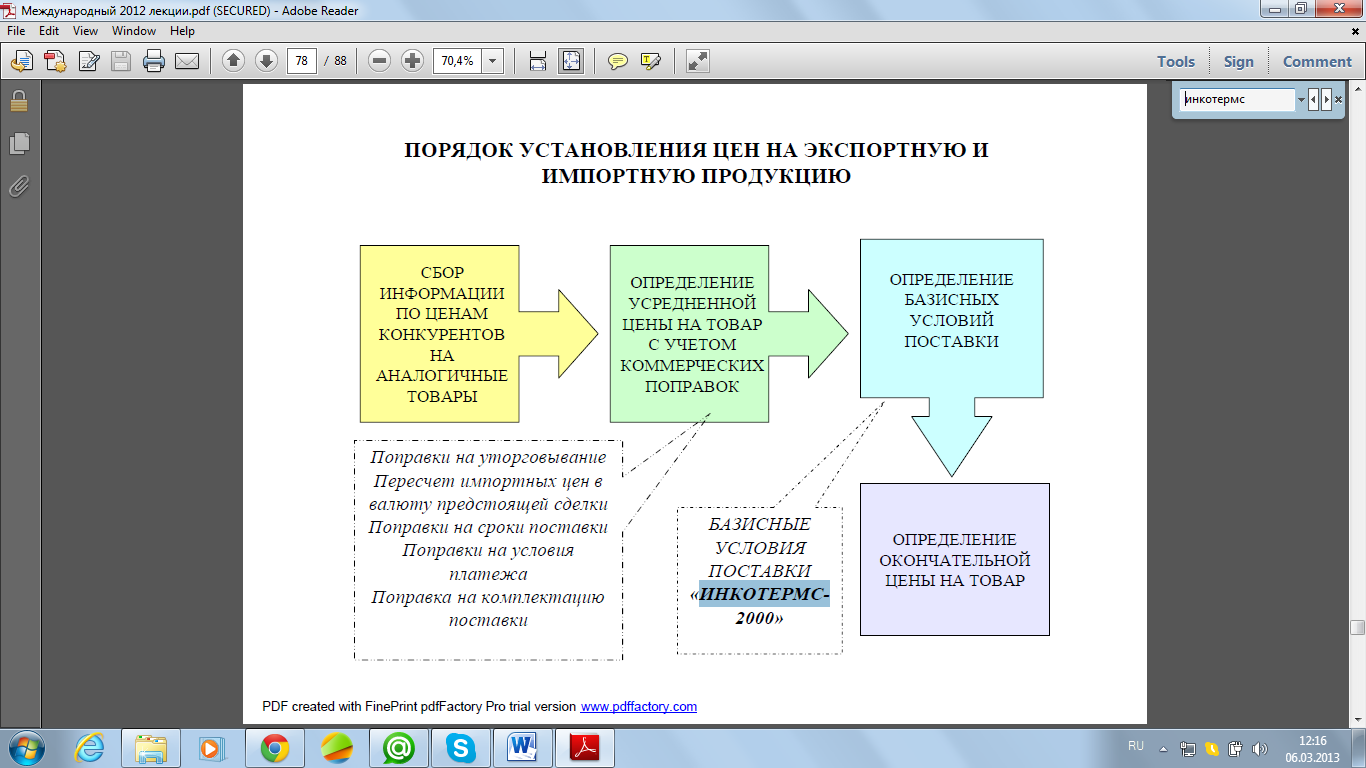Image resolution: width=1366 pixels, height=768 pixels.
Task: Fit page to window width icon
Action: (538, 61)
